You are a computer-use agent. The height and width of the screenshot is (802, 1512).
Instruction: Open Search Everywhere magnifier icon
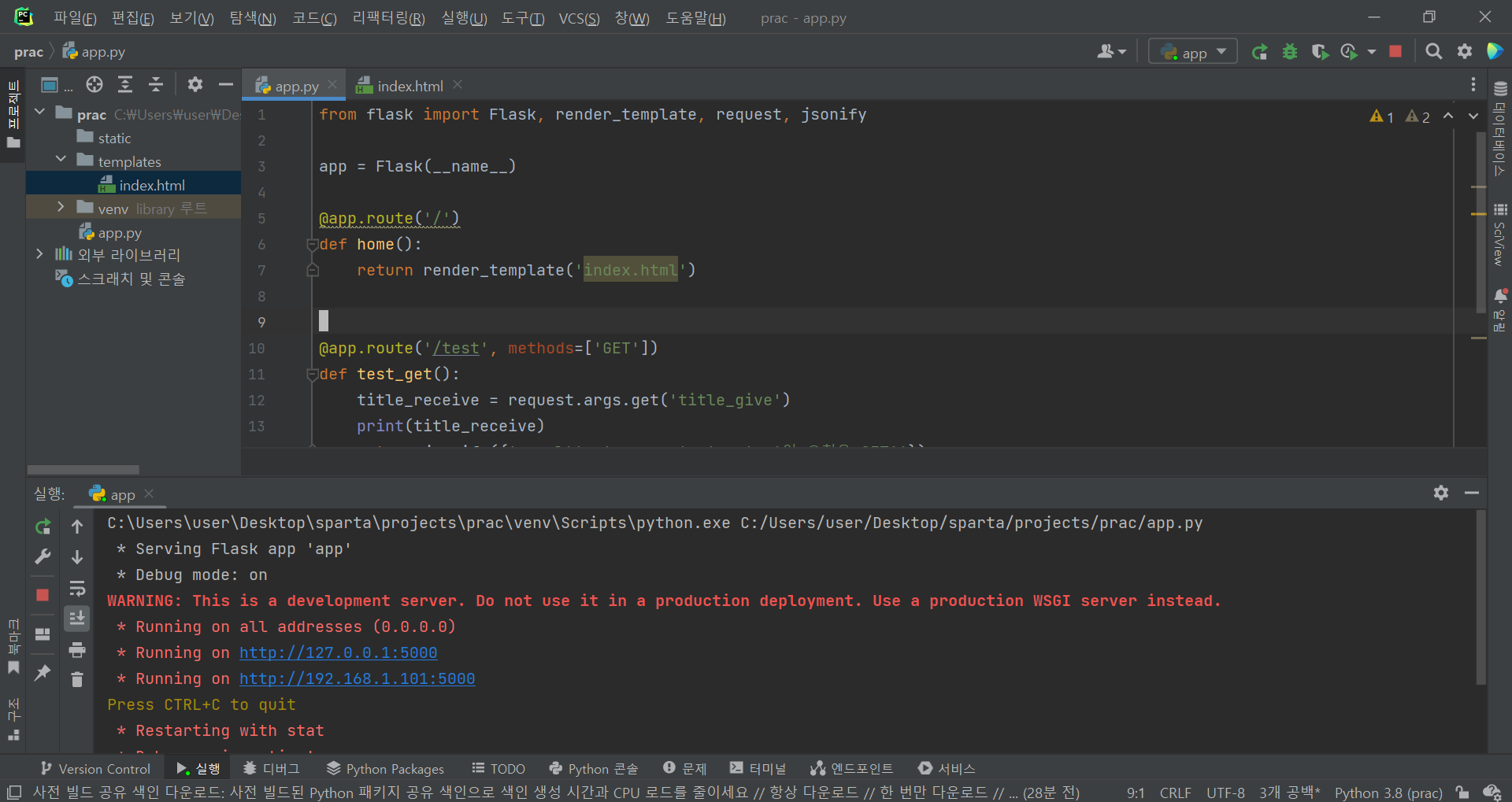1434,52
